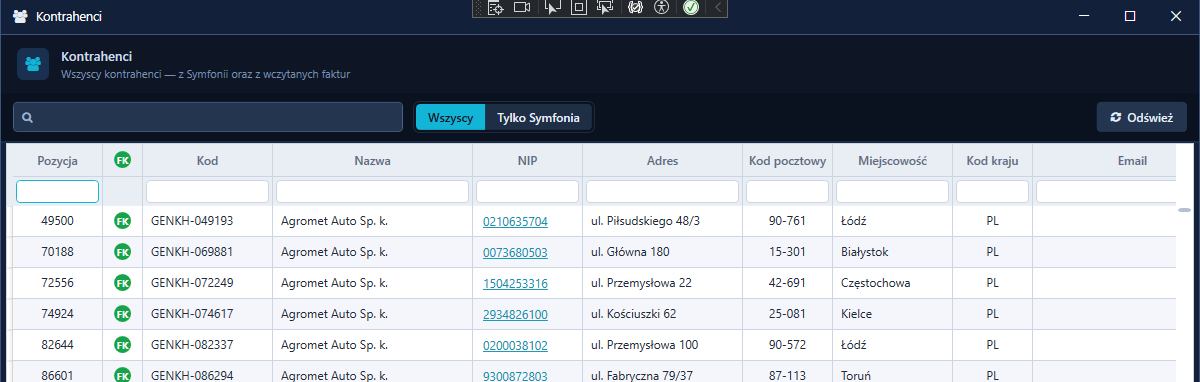This screenshot has width=1200, height=382.
Task: Click the dotted grip handle of debug toolbar
Action: coord(478,8)
